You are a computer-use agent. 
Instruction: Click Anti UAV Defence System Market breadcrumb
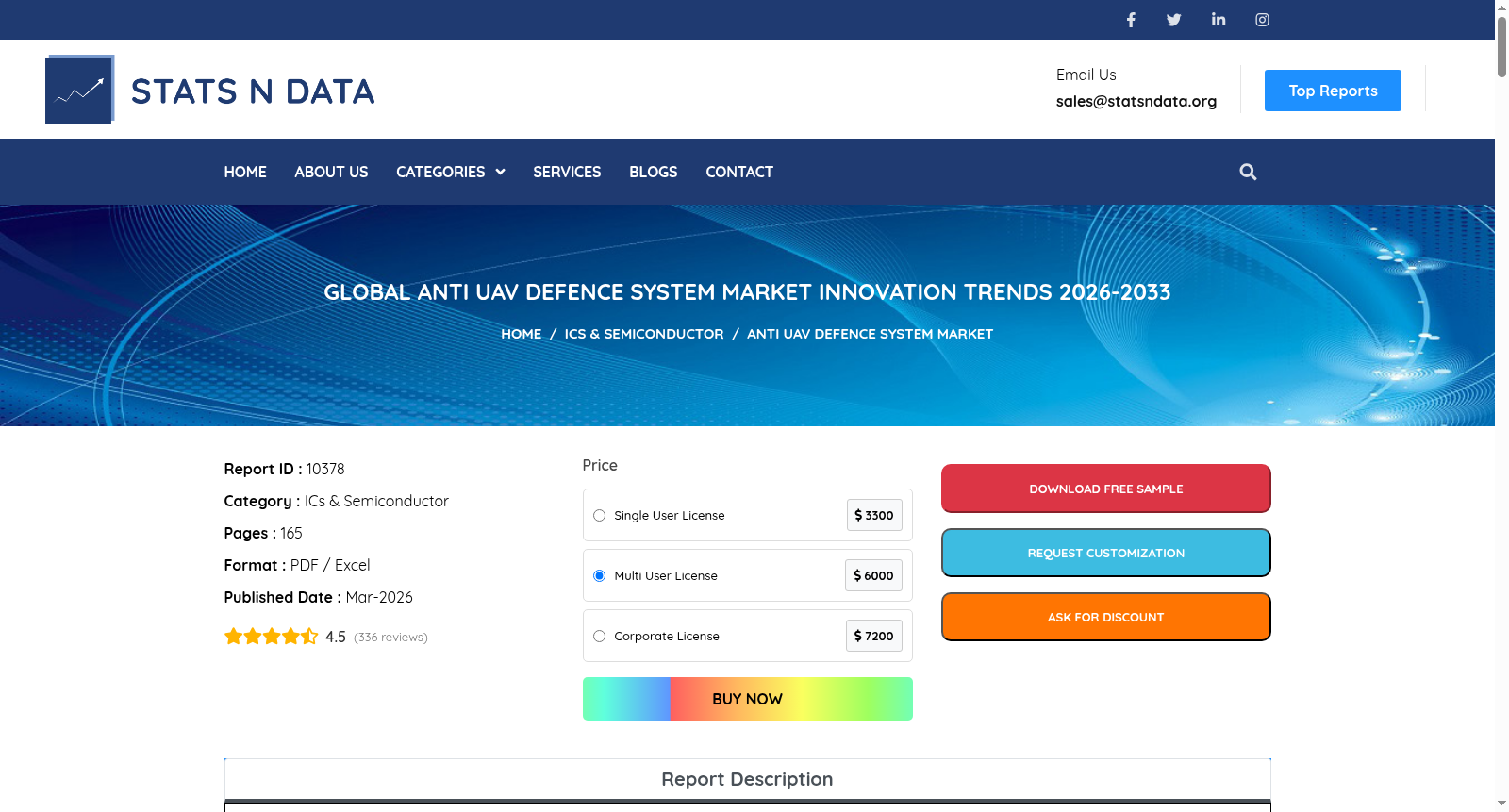coord(870,334)
